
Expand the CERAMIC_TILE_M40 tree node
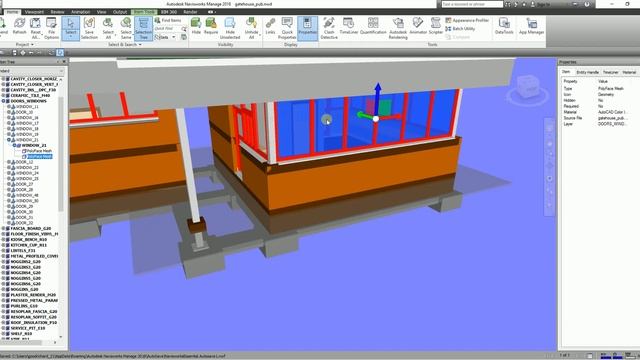3,96
